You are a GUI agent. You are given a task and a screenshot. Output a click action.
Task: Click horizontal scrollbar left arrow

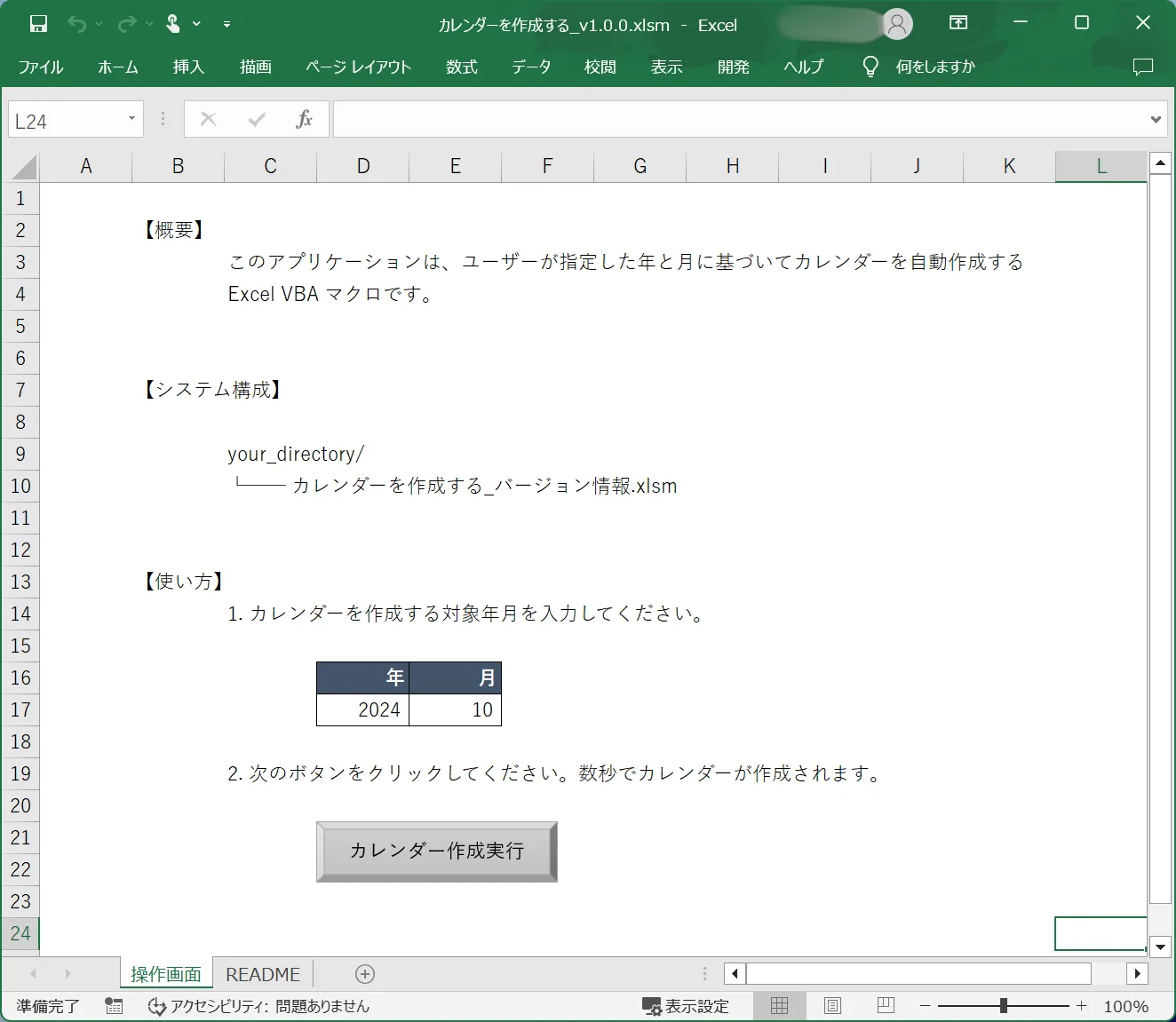click(735, 974)
